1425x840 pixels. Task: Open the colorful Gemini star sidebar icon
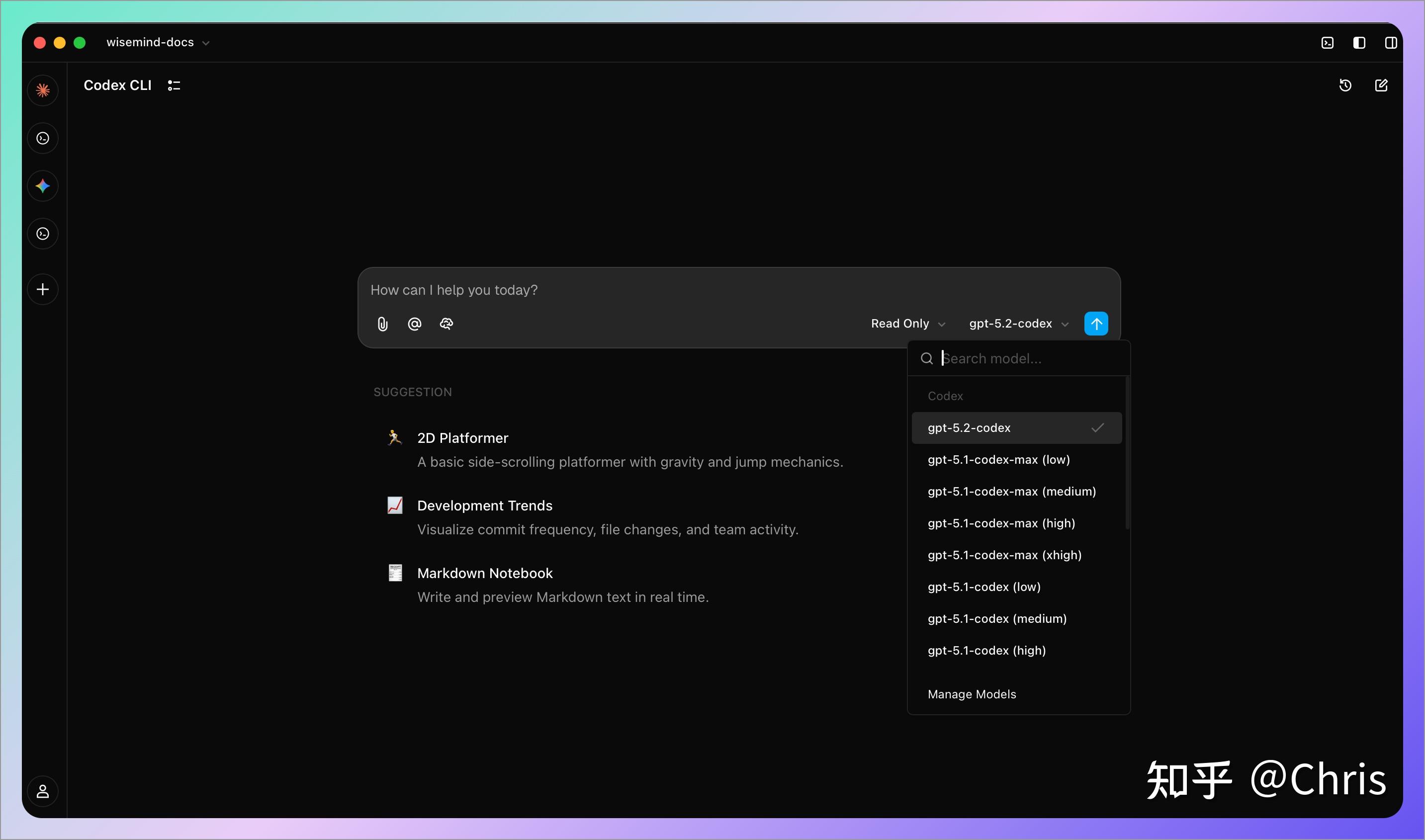click(x=43, y=186)
